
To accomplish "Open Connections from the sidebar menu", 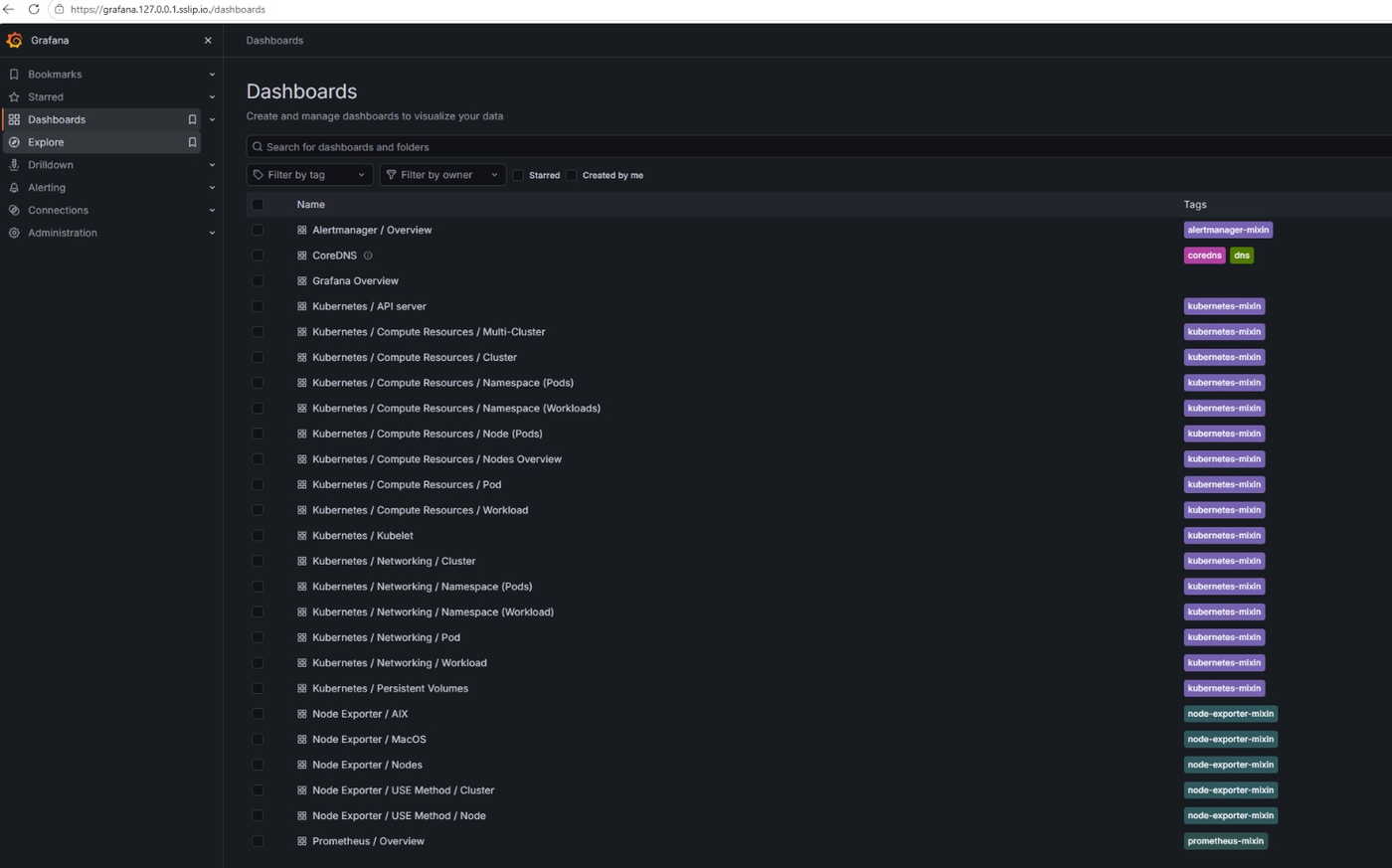I will (x=58, y=211).
